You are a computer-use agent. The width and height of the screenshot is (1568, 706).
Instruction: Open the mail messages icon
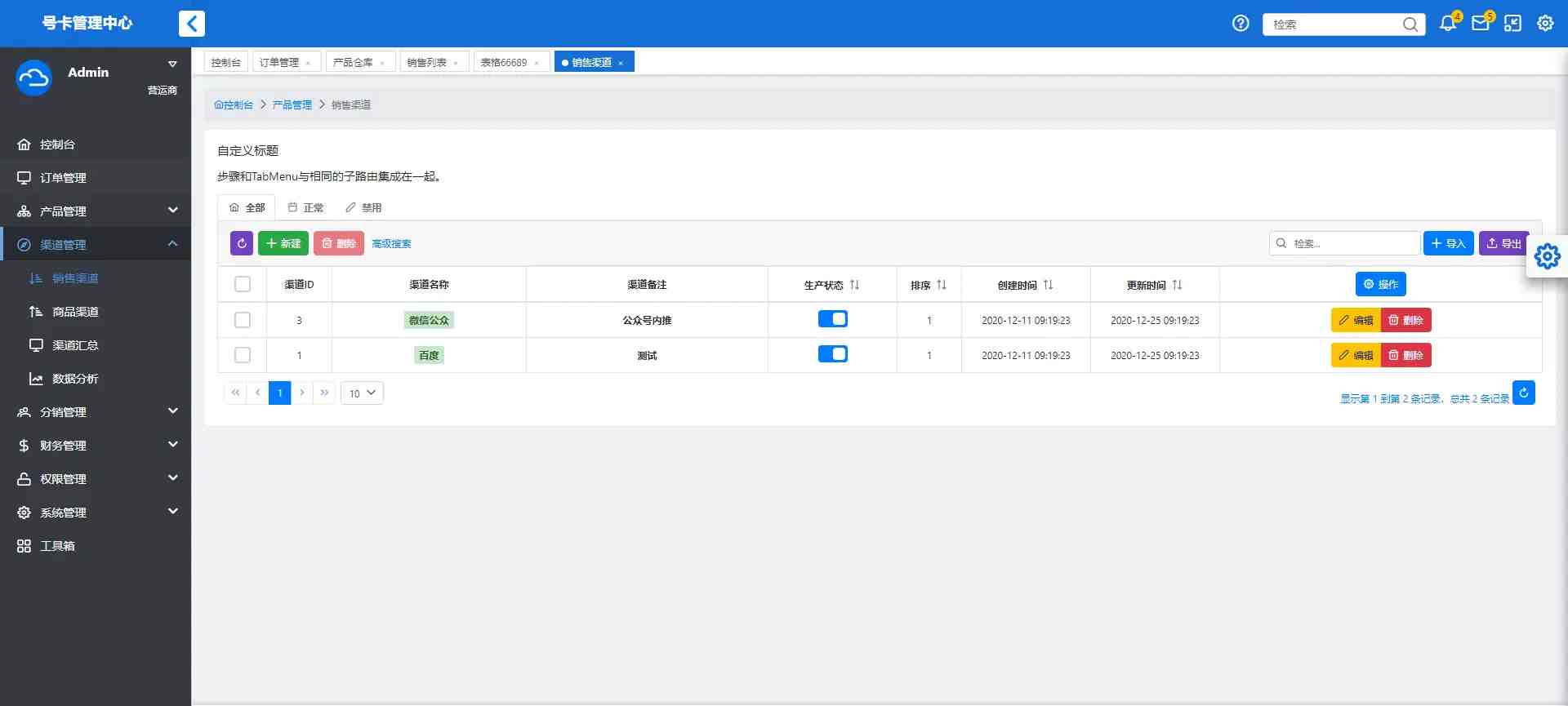[1480, 24]
